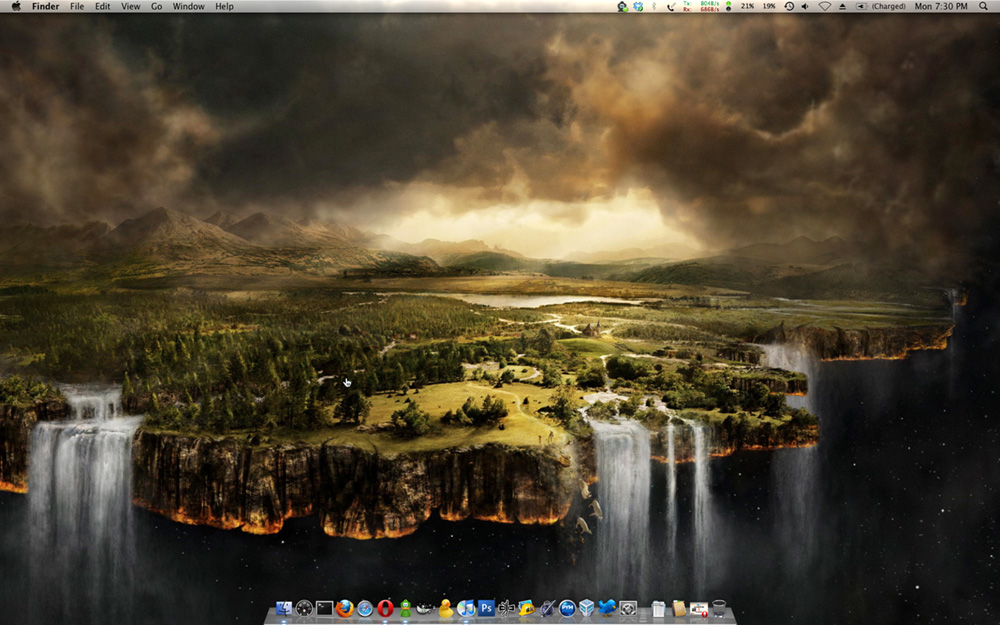Open Spotlight search magnifying glass
This screenshot has width=1000, height=625.
point(984,6)
